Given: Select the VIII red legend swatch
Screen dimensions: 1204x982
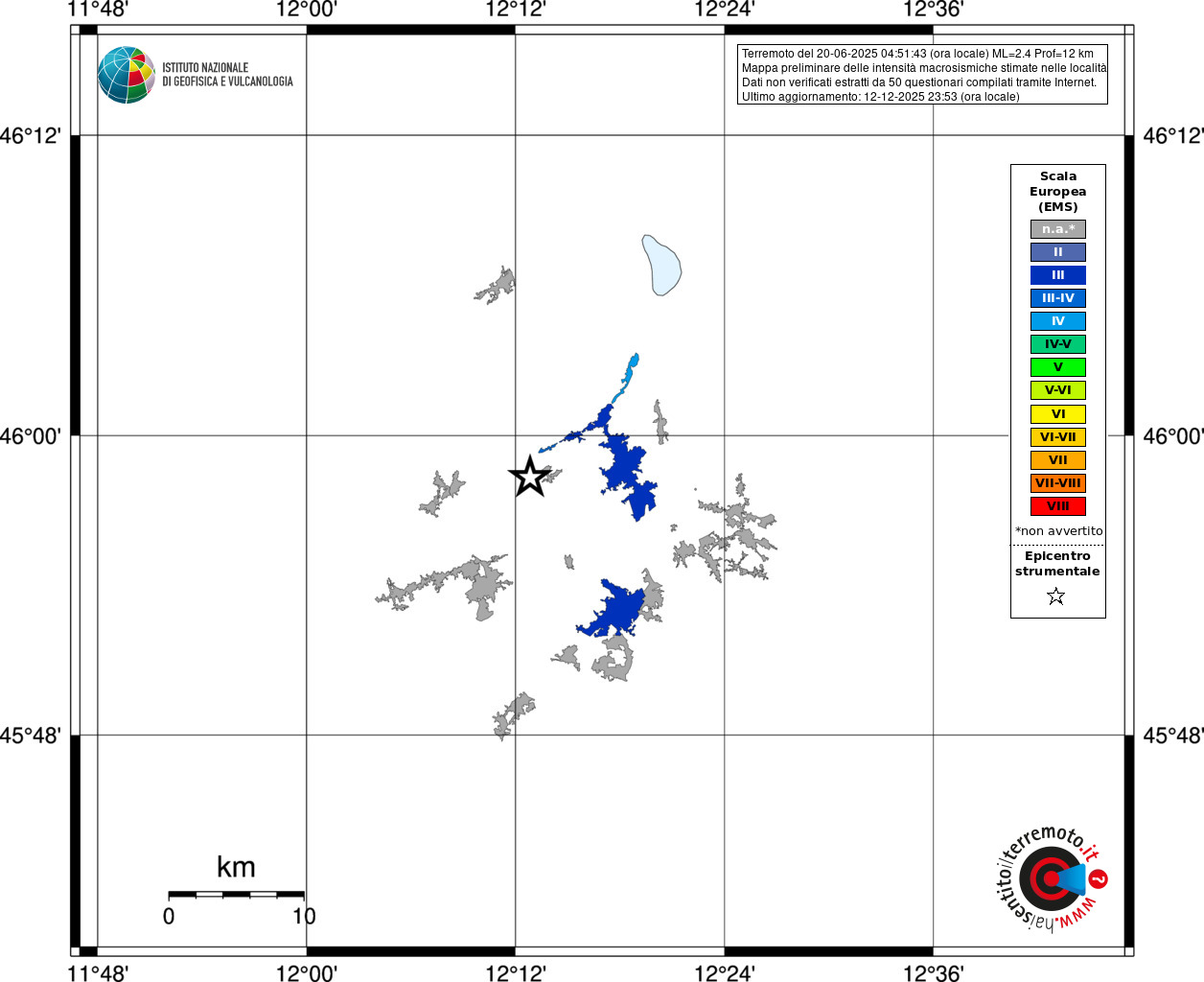Looking at the screenshot, I should coord(1058,506).
